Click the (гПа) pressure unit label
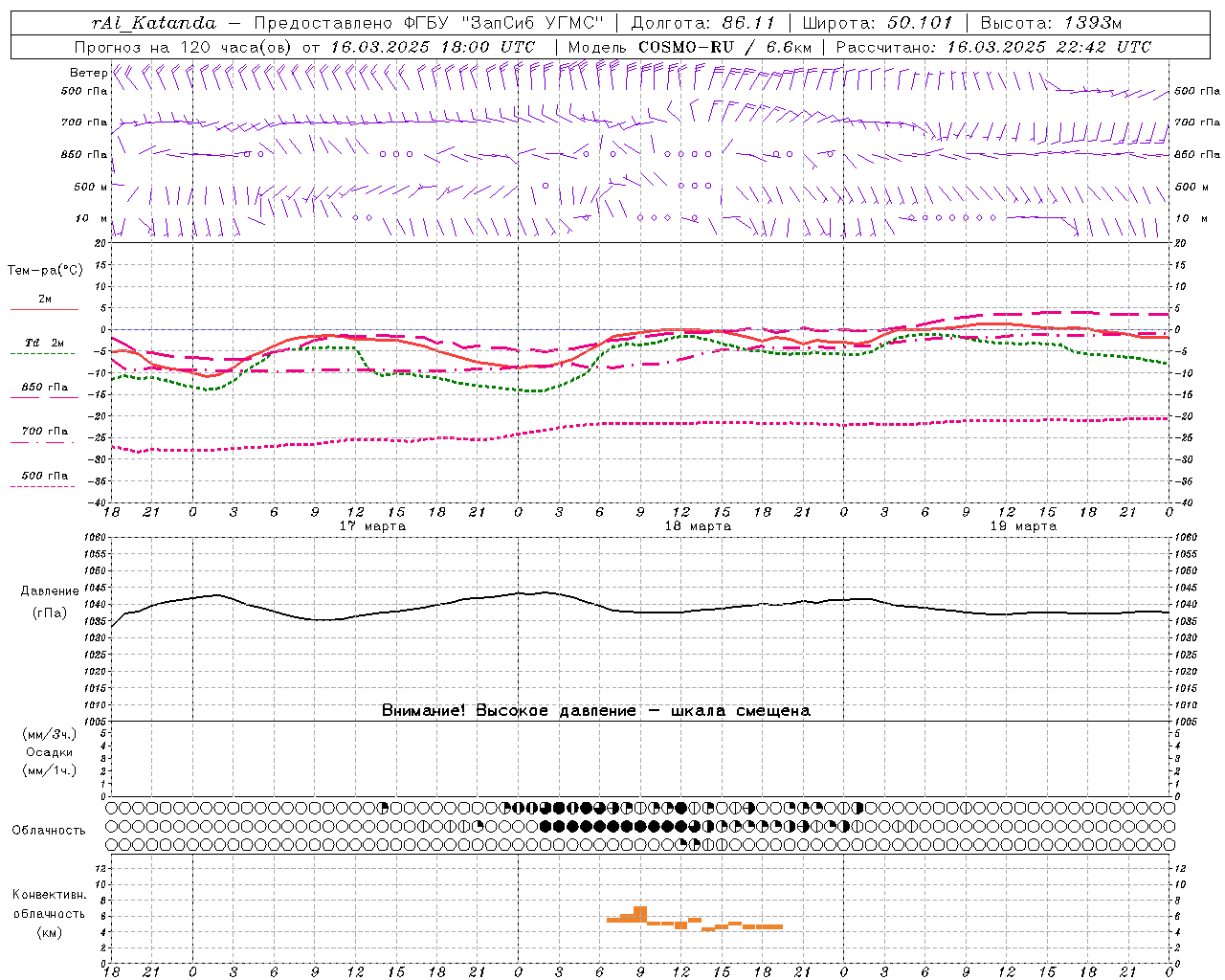This screenshot has height=980, width=1225. 49,613
